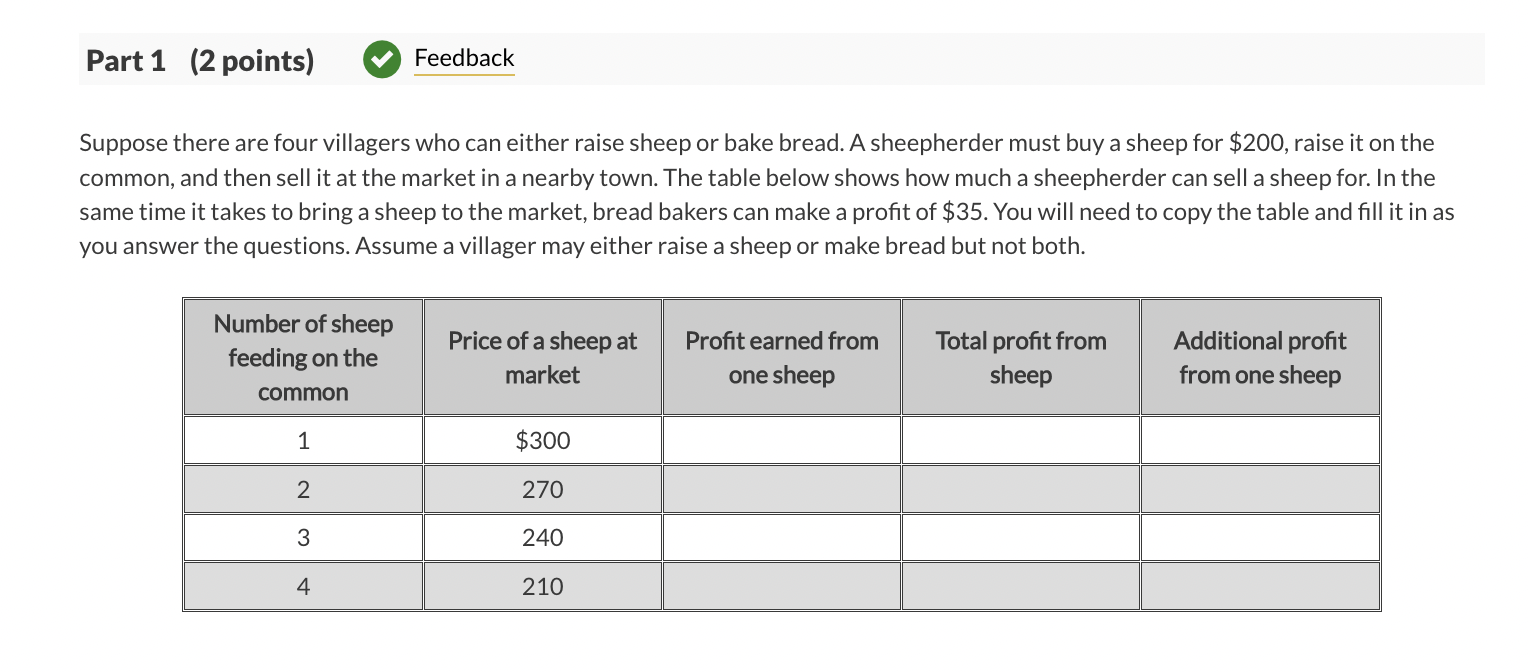Click the number 2 in the sheep column
This screenshot has width=1528, height=672.
(302, 489)
